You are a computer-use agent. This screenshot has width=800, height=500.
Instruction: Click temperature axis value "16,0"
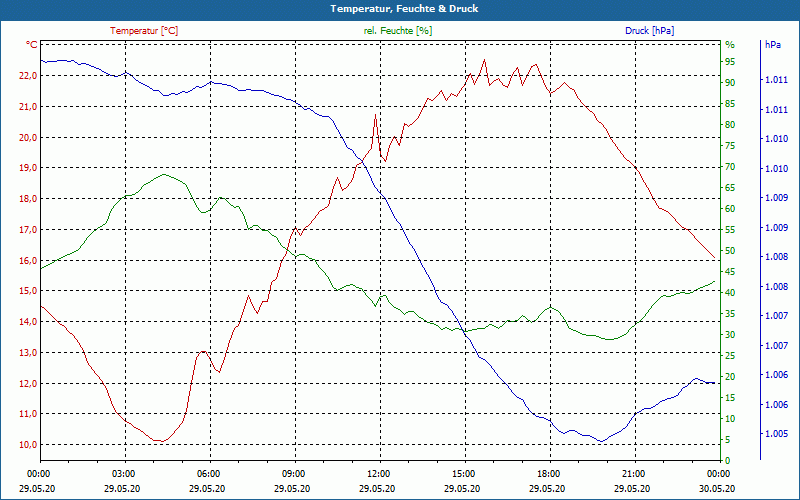click(28, 260)
